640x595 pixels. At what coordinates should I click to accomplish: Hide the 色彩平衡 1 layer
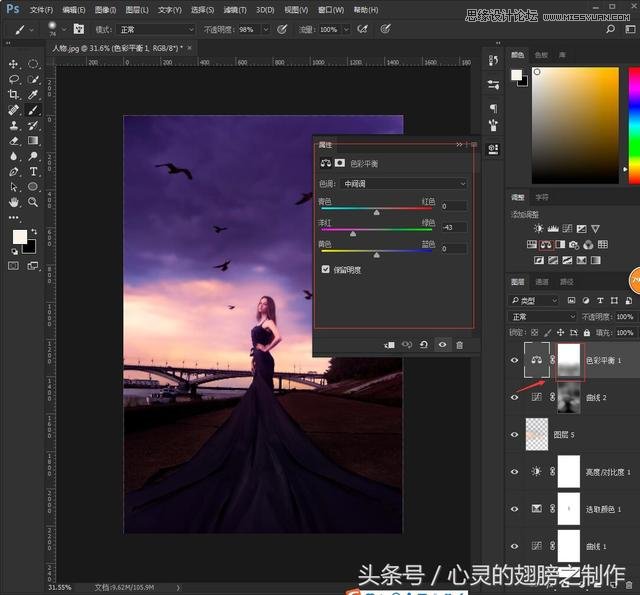pyautogui.click(x=515, y=360)
